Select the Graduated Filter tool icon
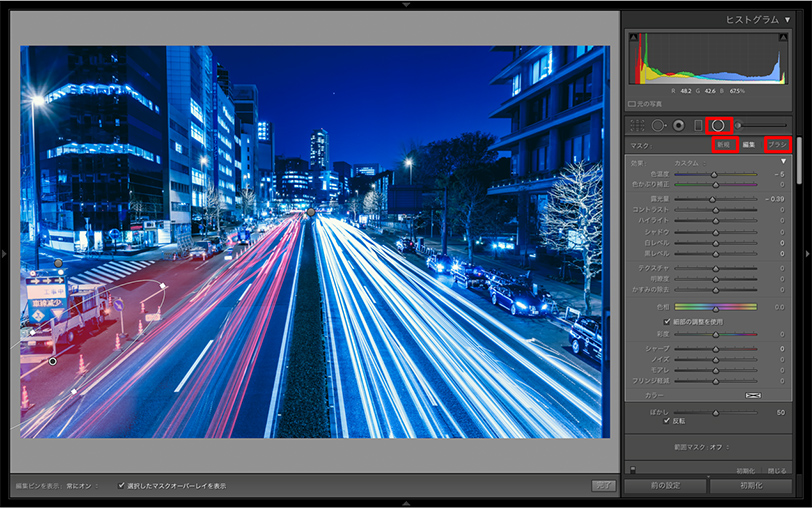 coord(698,125)
